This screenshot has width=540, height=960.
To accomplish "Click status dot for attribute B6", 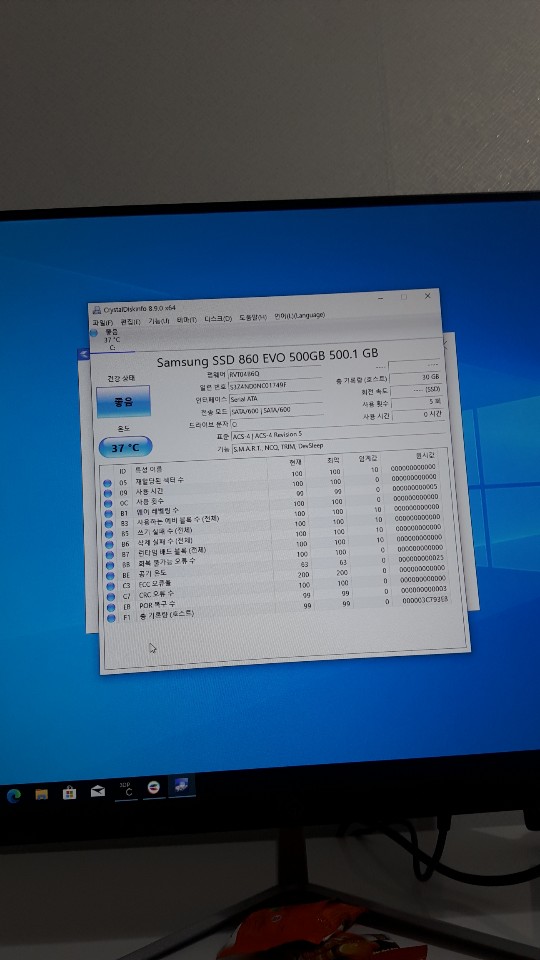I will pos(109,546).
